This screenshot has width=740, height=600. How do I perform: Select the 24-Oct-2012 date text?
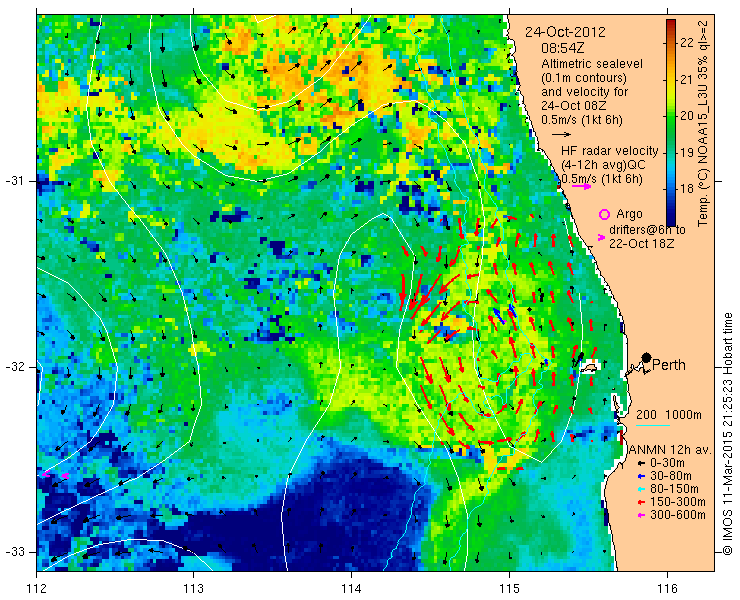coord(565,32)
